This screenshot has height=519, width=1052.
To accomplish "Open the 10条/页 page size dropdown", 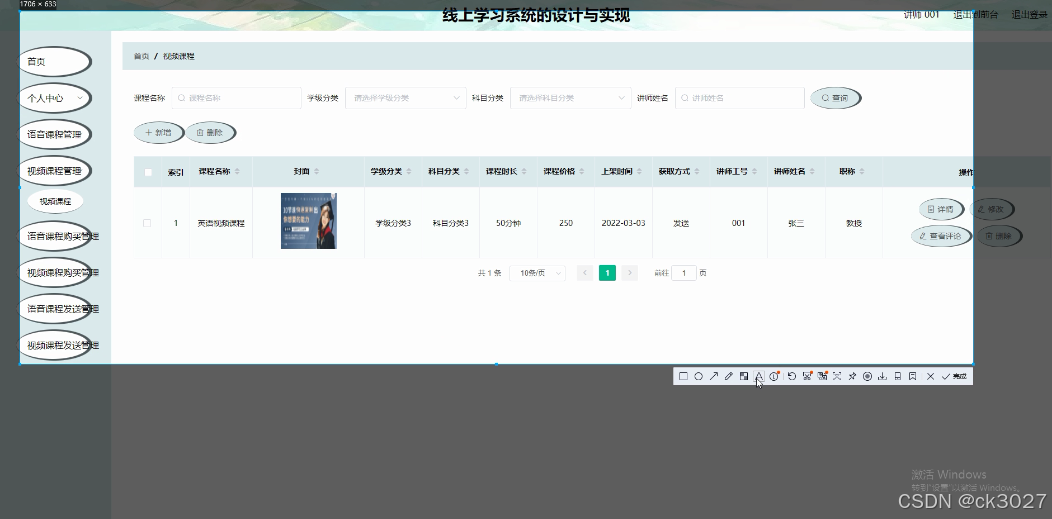I will (x=537, y=273).
